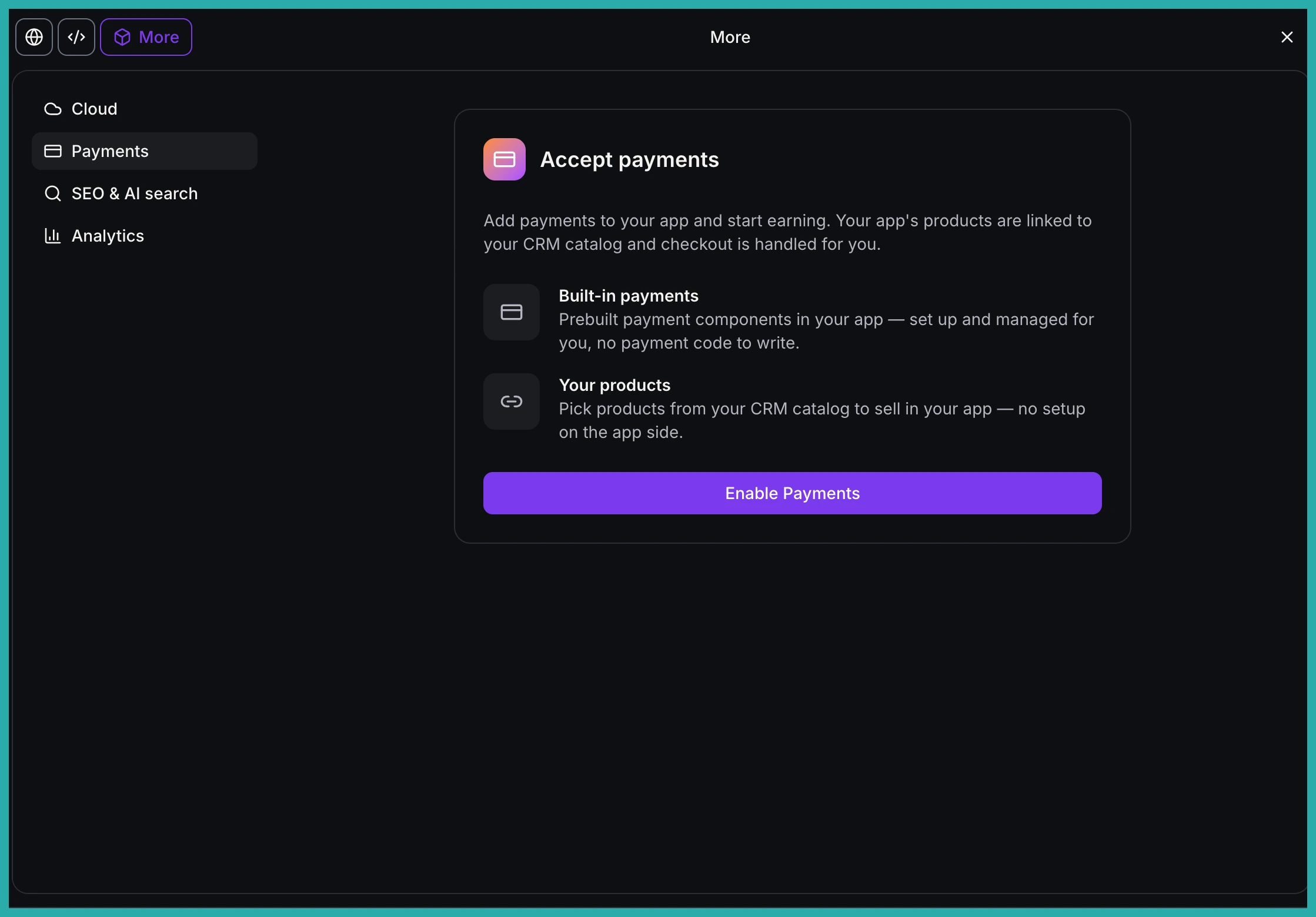Select Payments in the sidebar
This screenshot has width=1316, height=917.
[145, 151]
